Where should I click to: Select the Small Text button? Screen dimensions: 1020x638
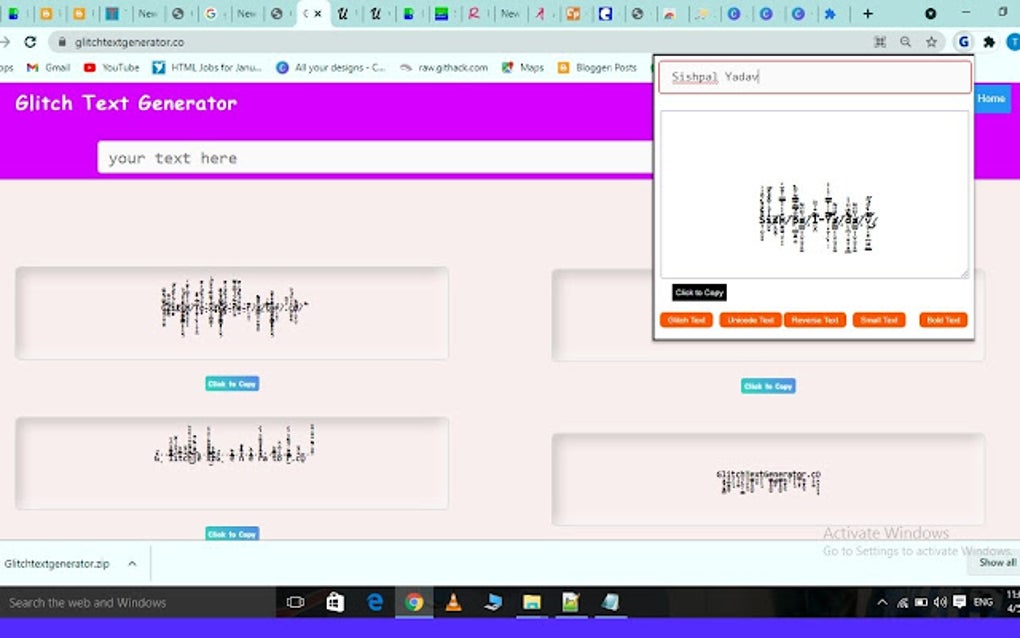tap(879, 320)
